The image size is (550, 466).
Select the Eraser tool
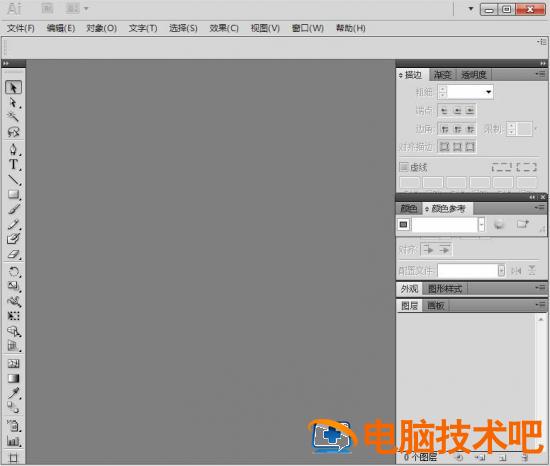pyautogui.click(x=13, y=255)
